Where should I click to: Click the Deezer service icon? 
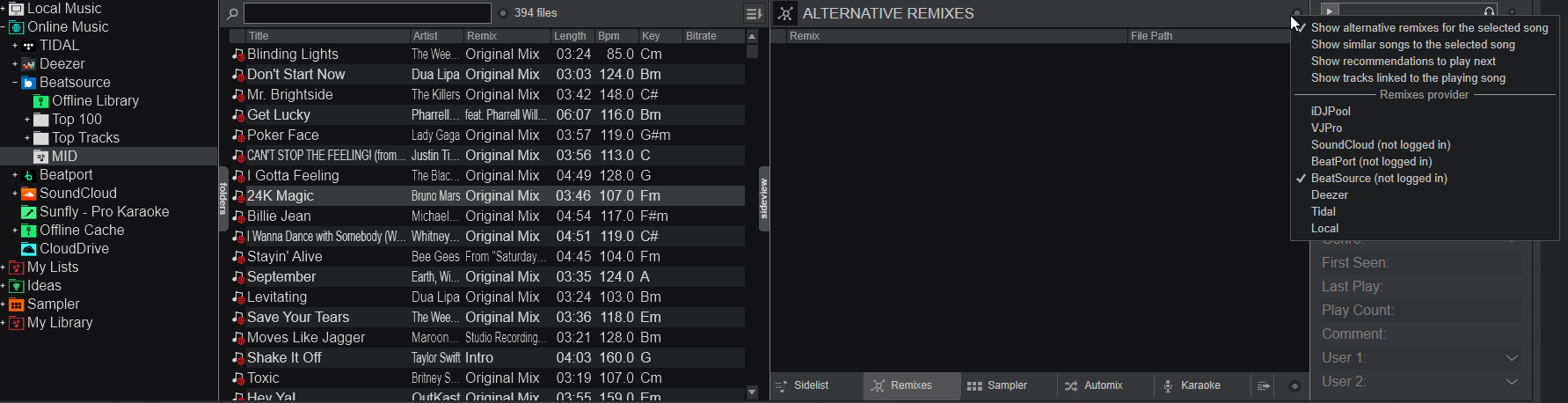(29, 64)
